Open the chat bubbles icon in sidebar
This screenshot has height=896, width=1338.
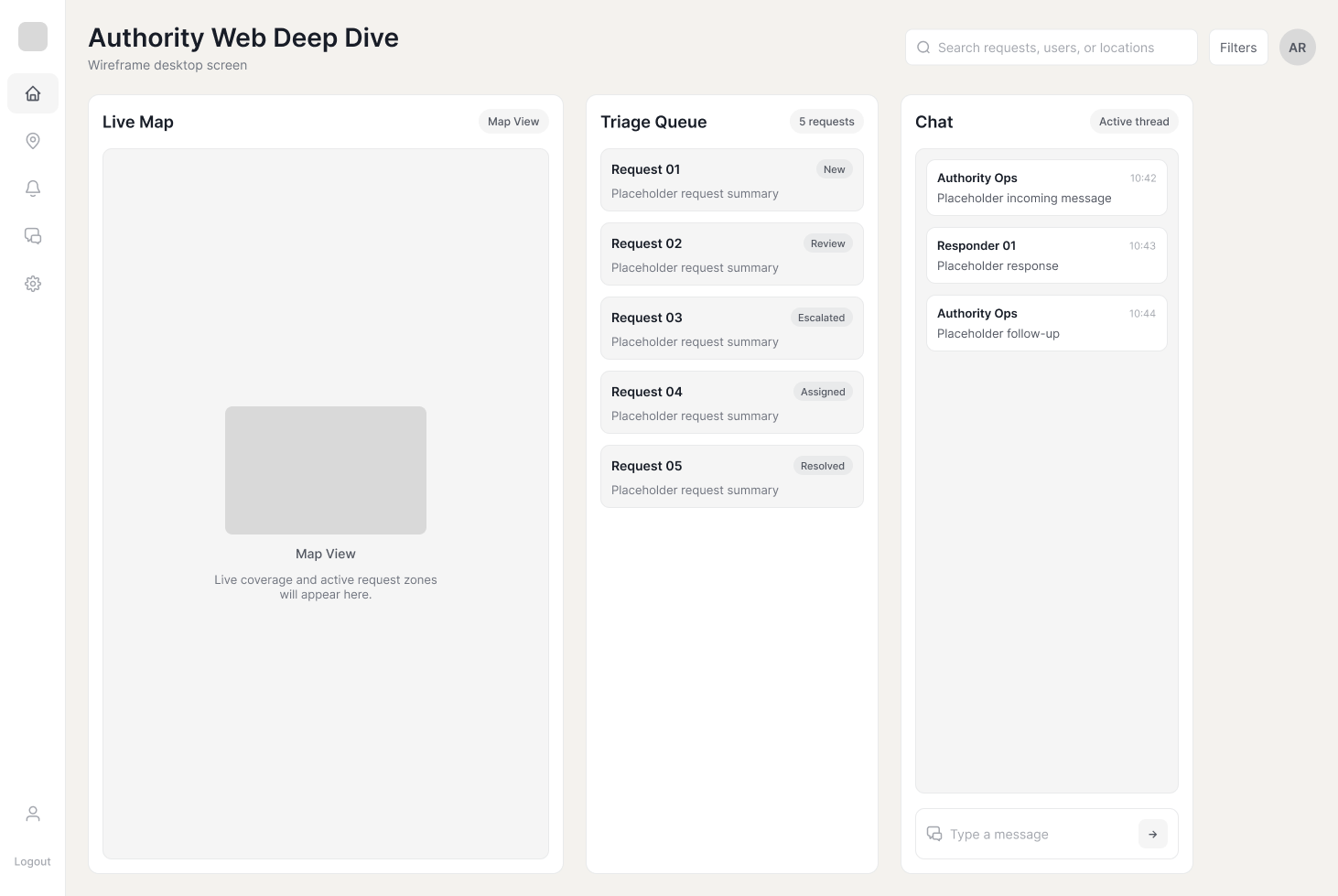point(33,236)
